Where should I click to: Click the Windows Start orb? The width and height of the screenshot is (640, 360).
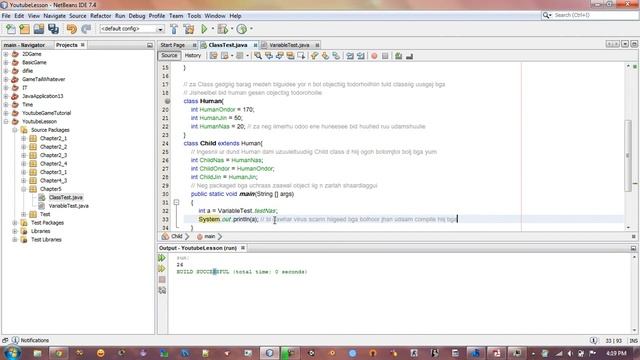[11, 353]
